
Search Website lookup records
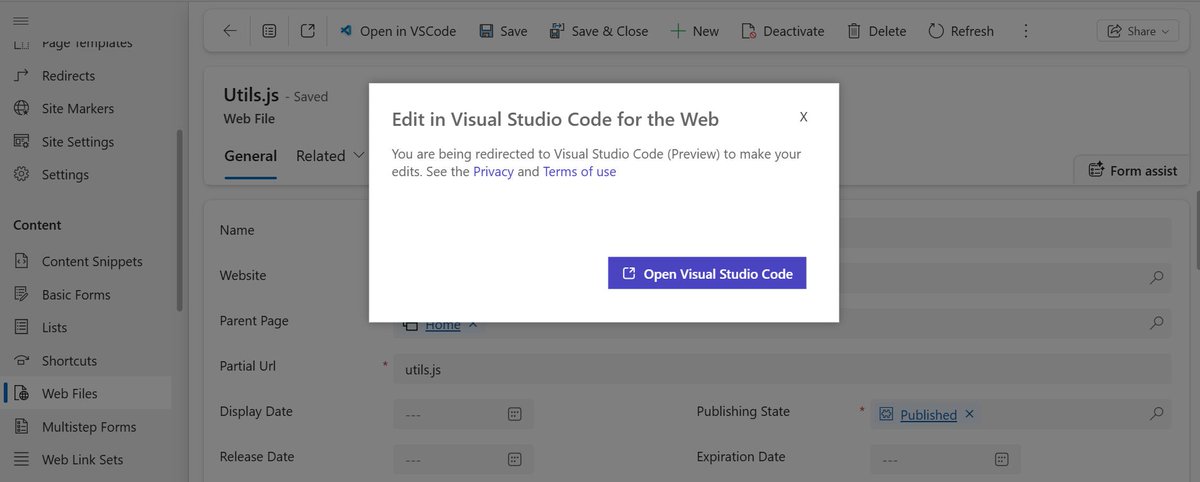pos(1157,277)
